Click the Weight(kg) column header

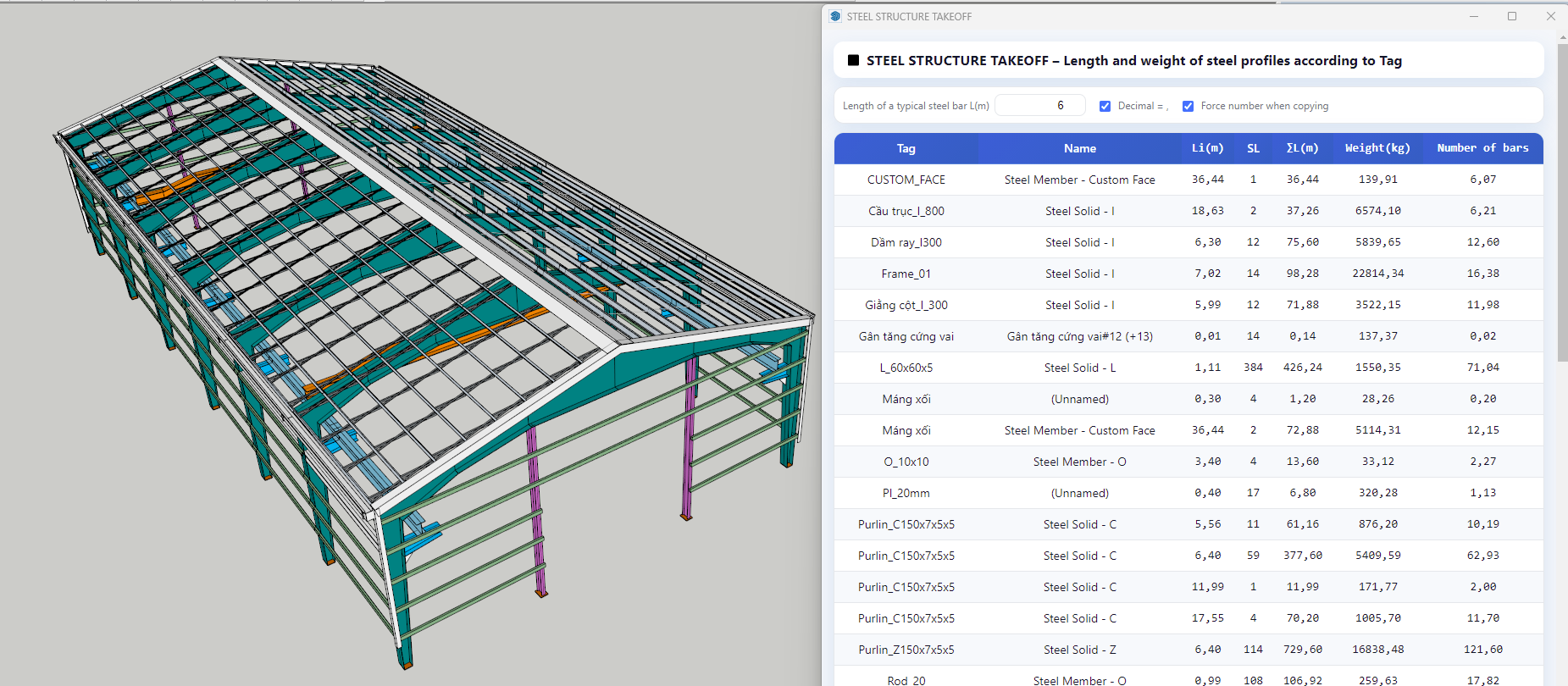(1377, 148)
